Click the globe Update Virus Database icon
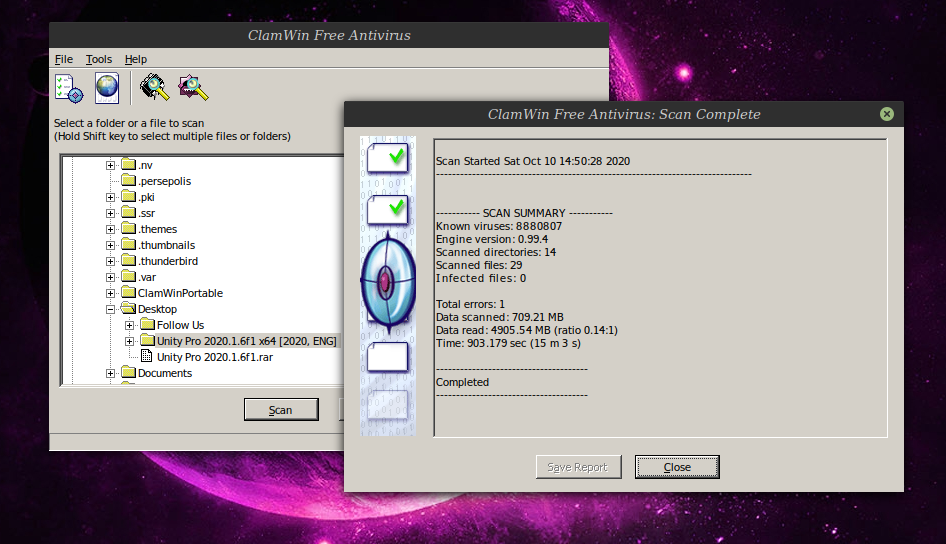Image resolution: width=946 pixels, height=544 pixels. (107, 88)
